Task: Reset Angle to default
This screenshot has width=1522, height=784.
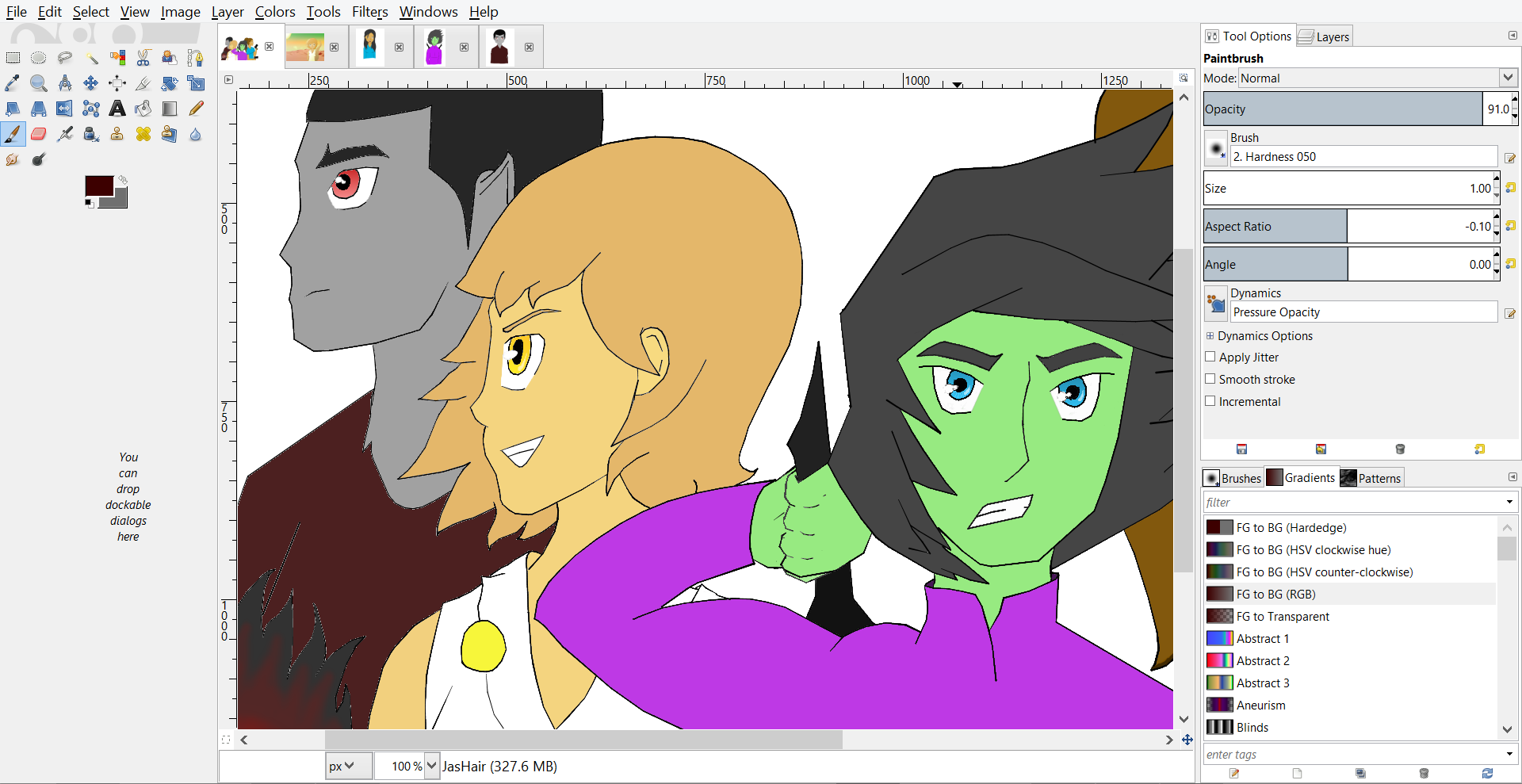Action: (x=1511, y=264)
